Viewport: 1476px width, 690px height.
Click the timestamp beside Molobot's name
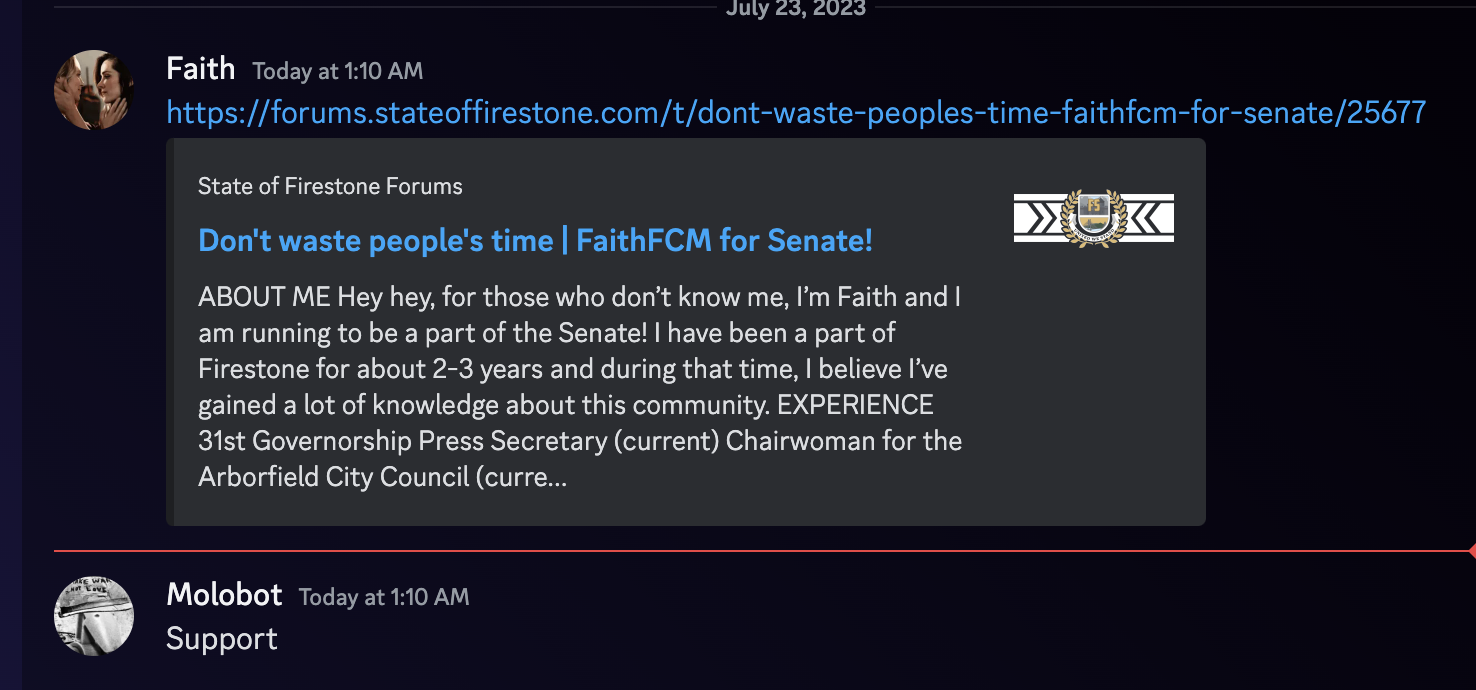point(383,597)
